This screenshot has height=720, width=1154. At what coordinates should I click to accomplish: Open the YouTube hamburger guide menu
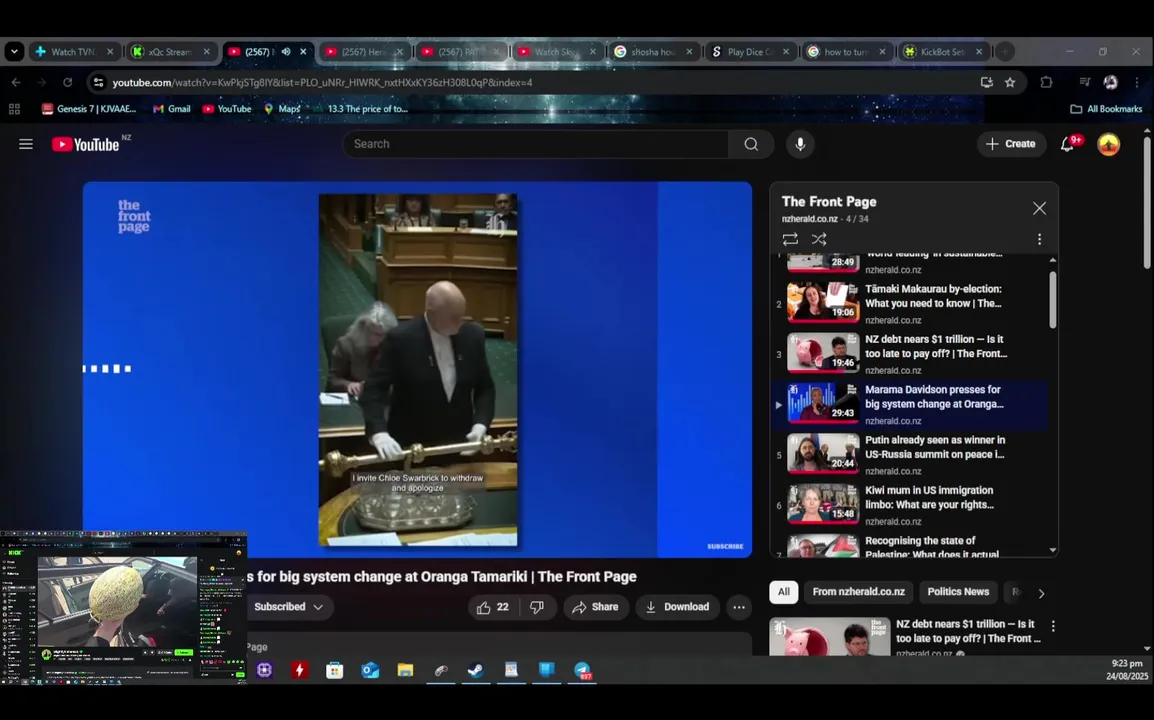[26, 144]
